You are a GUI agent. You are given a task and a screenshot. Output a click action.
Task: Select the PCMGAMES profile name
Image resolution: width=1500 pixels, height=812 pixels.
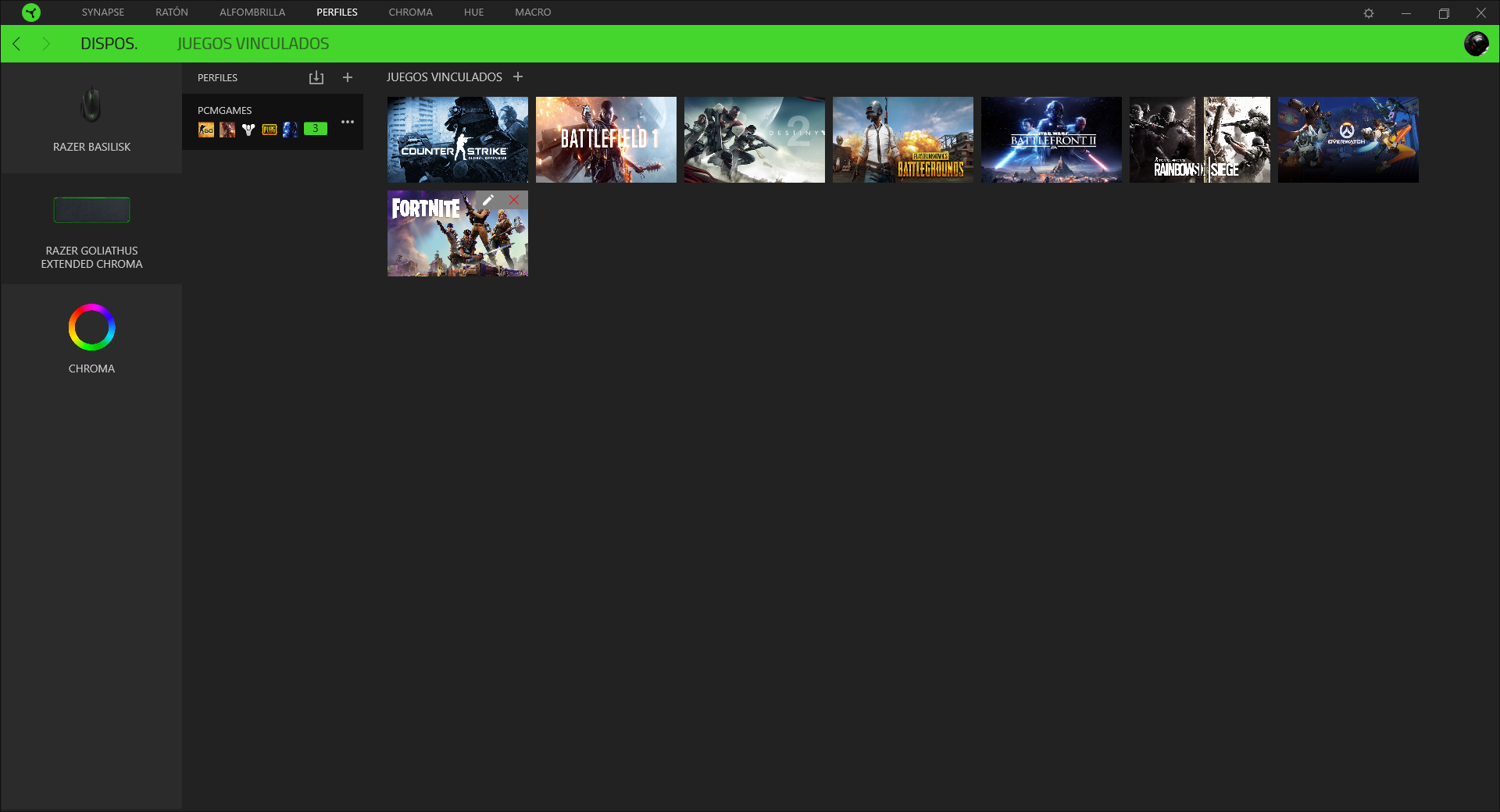(225, 111)
